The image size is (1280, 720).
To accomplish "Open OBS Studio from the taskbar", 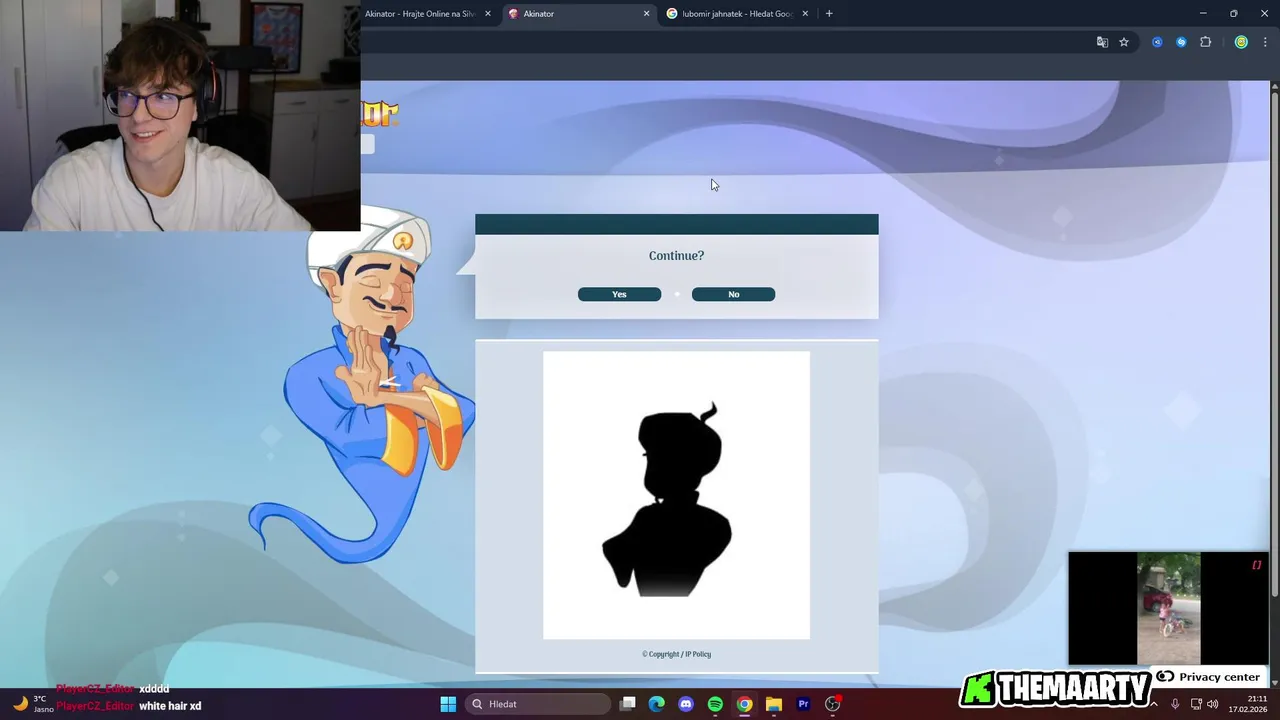I will tap(832, 704).
